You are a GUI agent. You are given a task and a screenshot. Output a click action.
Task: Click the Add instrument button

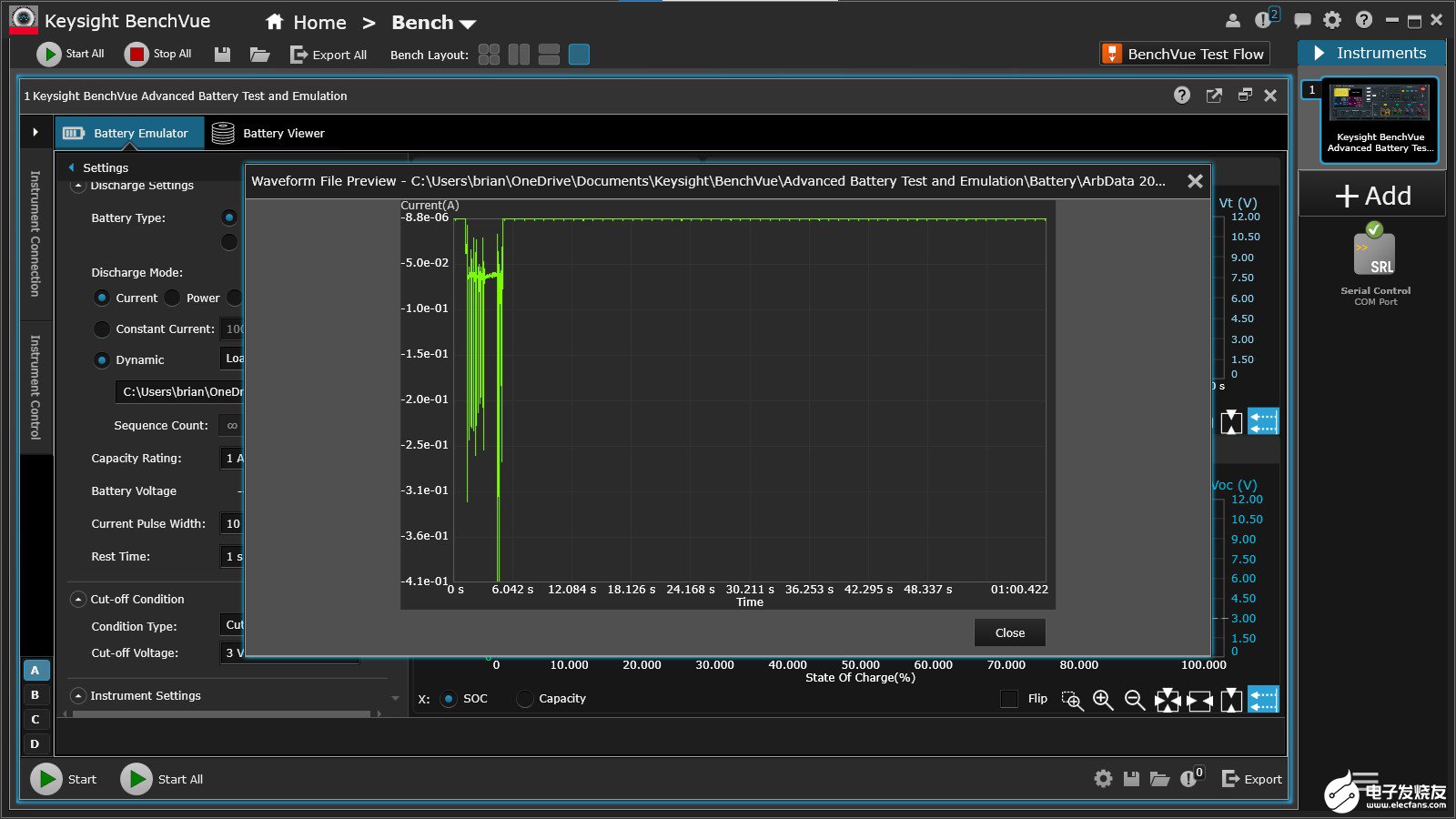(1372, 196)
